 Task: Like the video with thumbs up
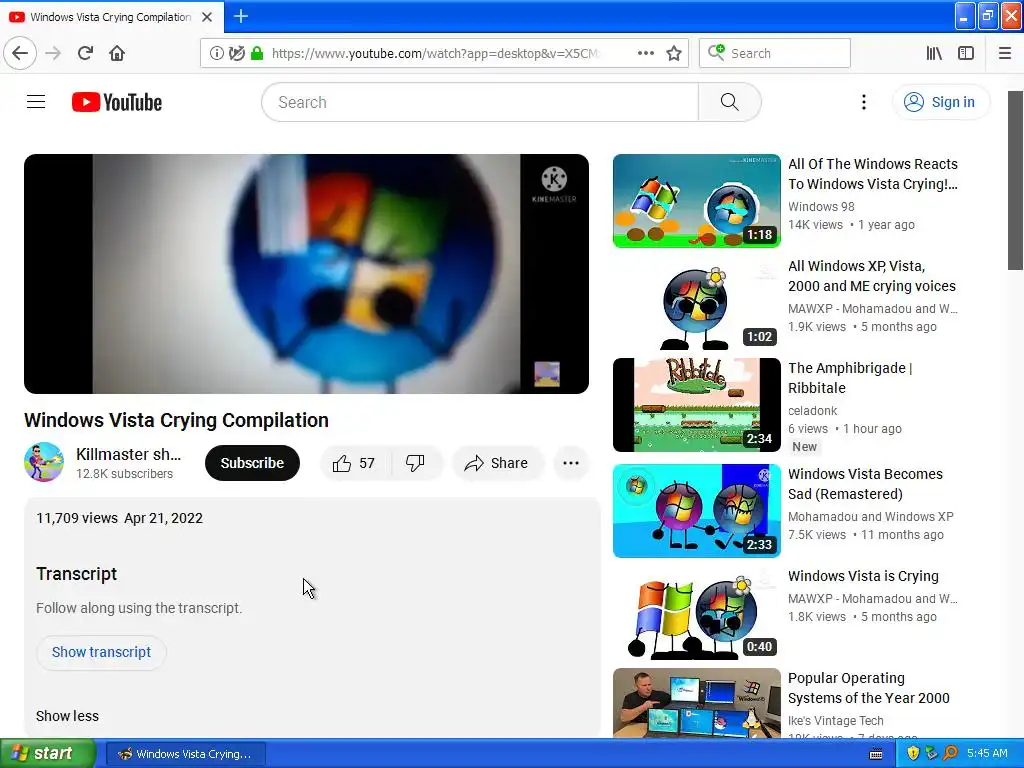(355, 463)
